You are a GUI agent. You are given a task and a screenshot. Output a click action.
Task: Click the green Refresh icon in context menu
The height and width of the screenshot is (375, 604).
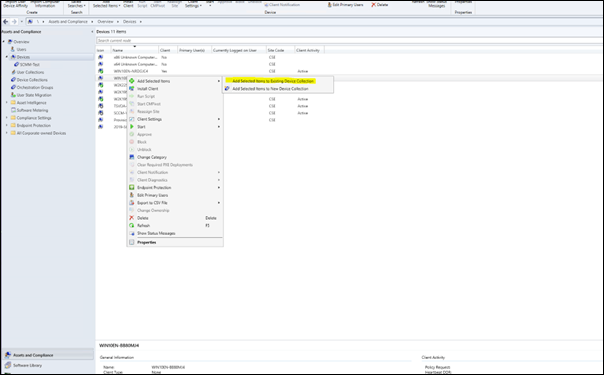[x=132, y=226]
